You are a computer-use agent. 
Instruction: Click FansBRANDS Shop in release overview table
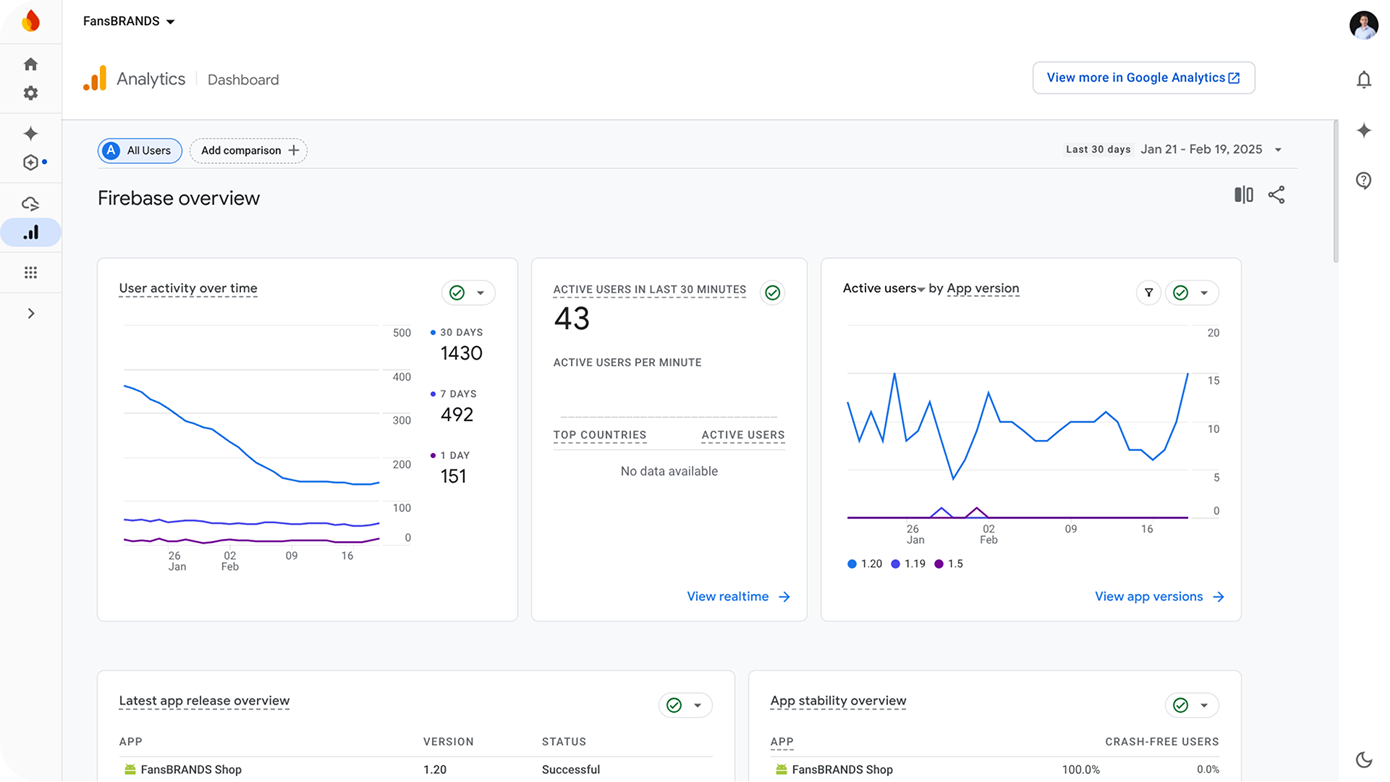[191, 770]
